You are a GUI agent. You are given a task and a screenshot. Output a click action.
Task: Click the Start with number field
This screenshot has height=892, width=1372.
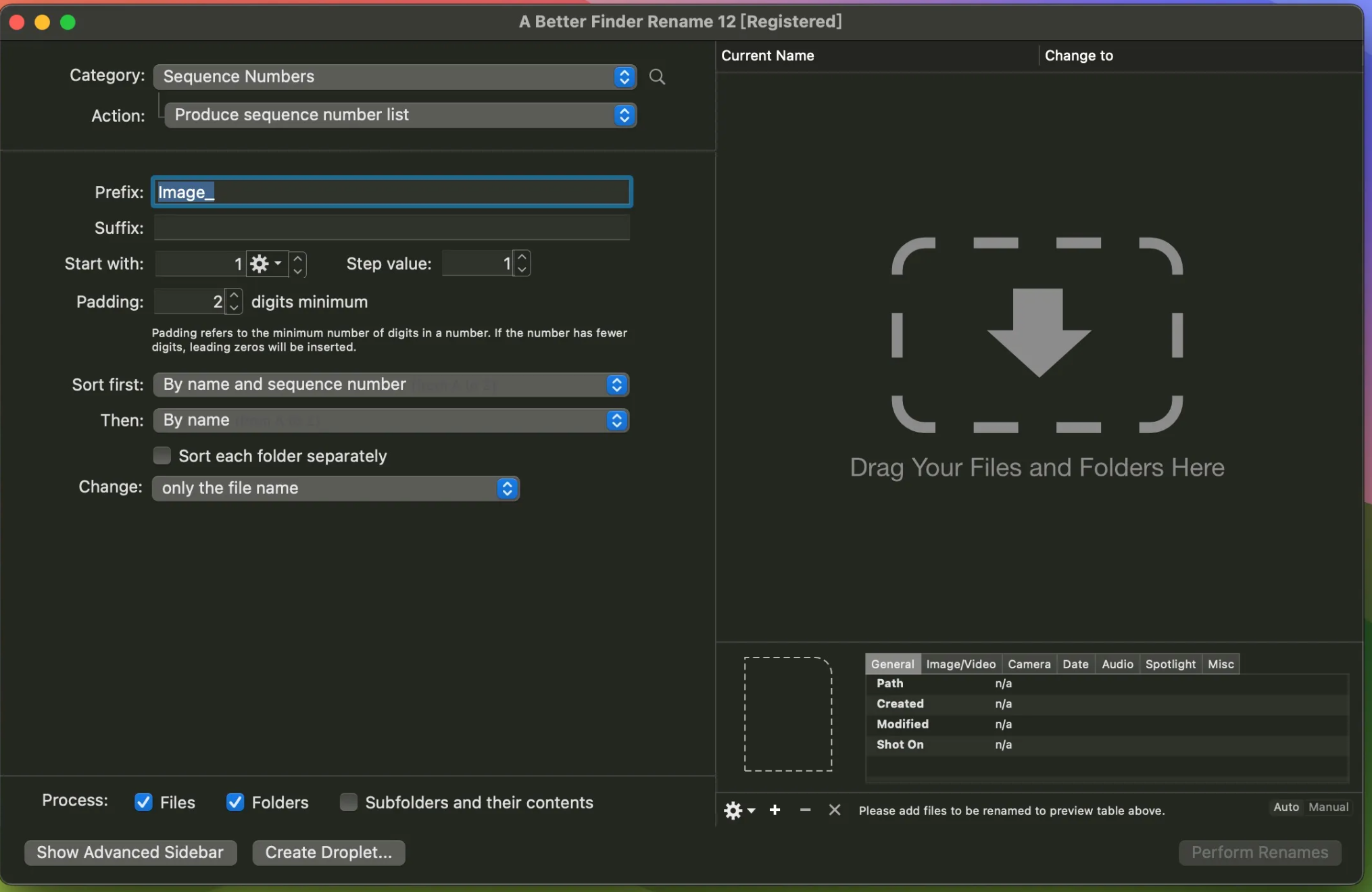click(x=200, y=264)
